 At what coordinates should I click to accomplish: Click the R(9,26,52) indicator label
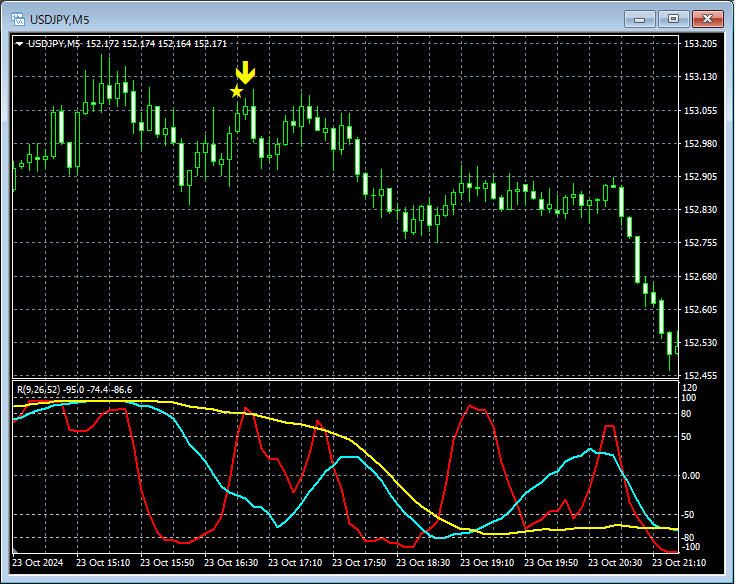[75, 390]
